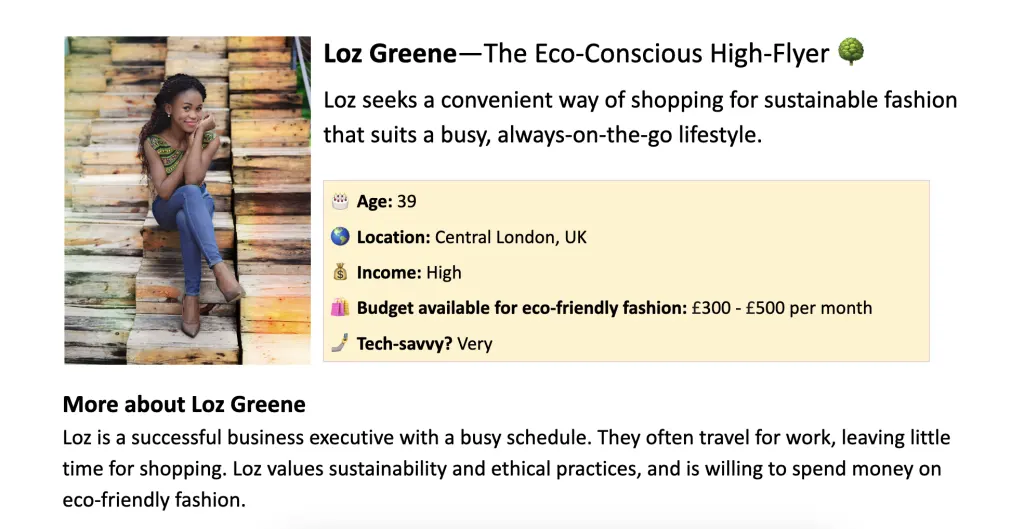Click the More about Loz Greene heading
Image resolution: width=1024 pixels, height=529 pixels.
[x=184, y=404]
